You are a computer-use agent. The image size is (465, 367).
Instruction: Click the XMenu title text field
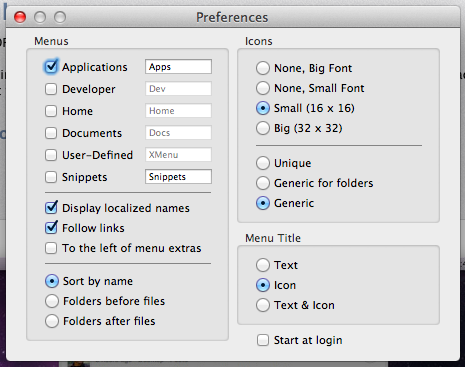point(178,155)
